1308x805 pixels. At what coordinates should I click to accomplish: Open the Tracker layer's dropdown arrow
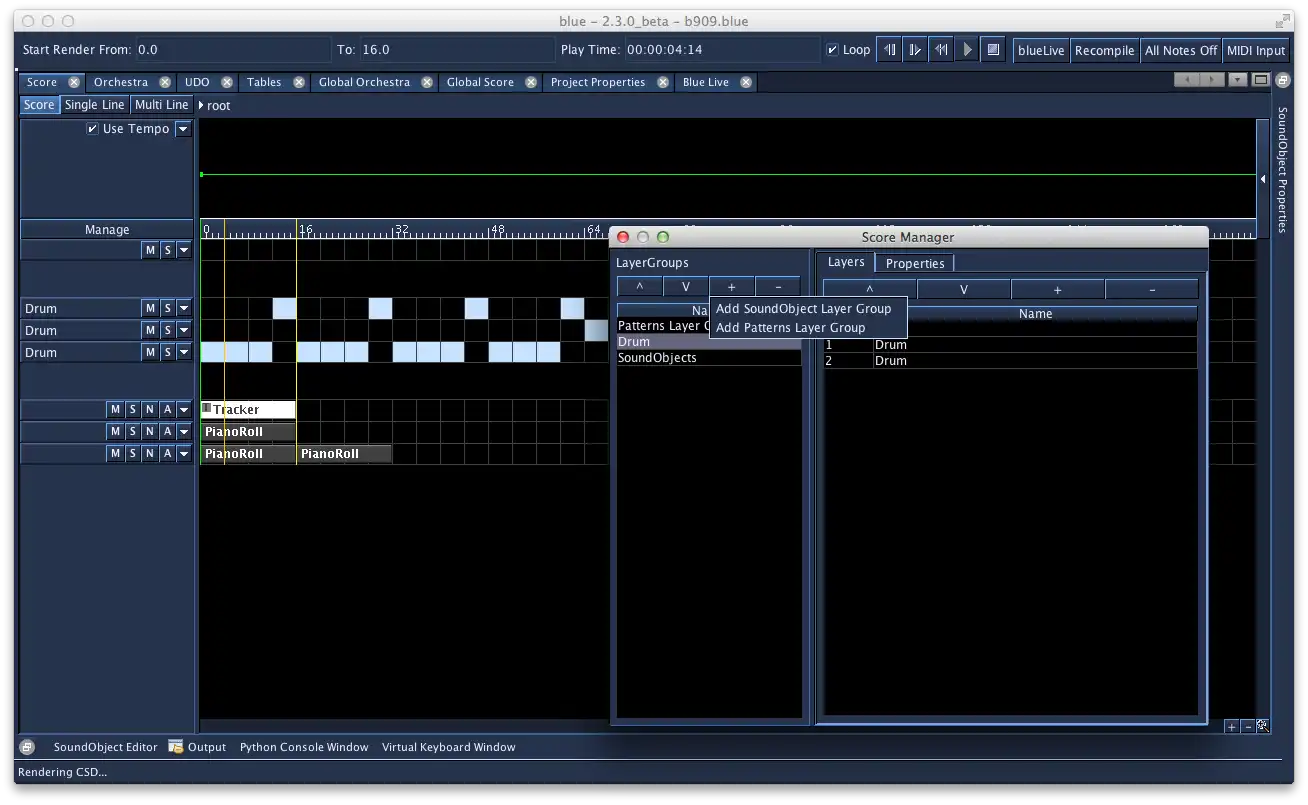(184, 410)
